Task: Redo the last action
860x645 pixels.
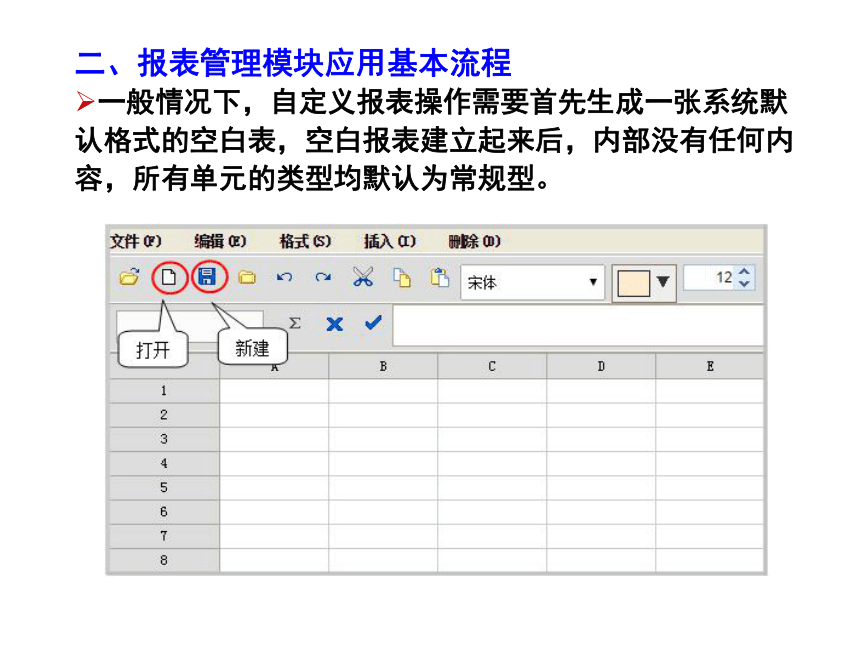Action: click(323, 277)
